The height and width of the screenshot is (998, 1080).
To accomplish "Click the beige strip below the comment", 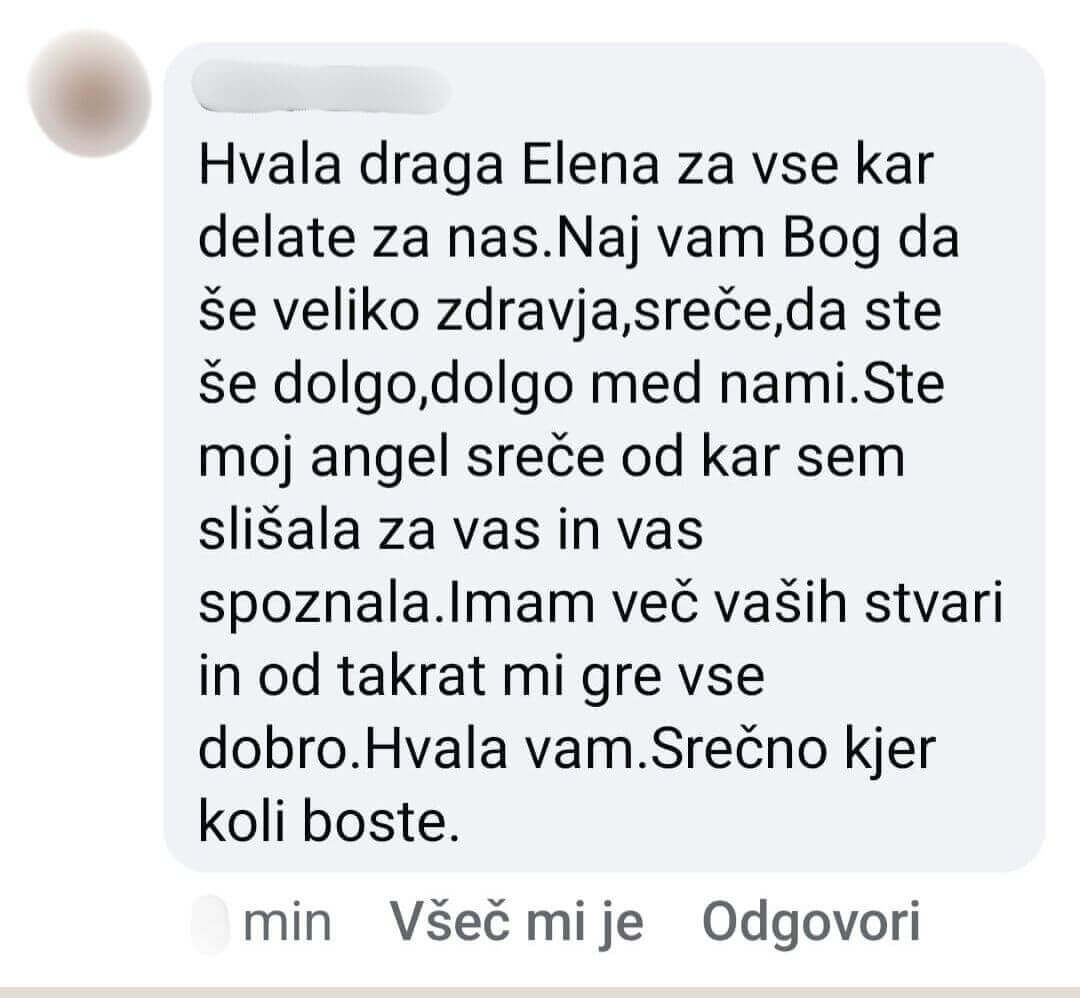I will pyautogui.click(x=540, y=992).
